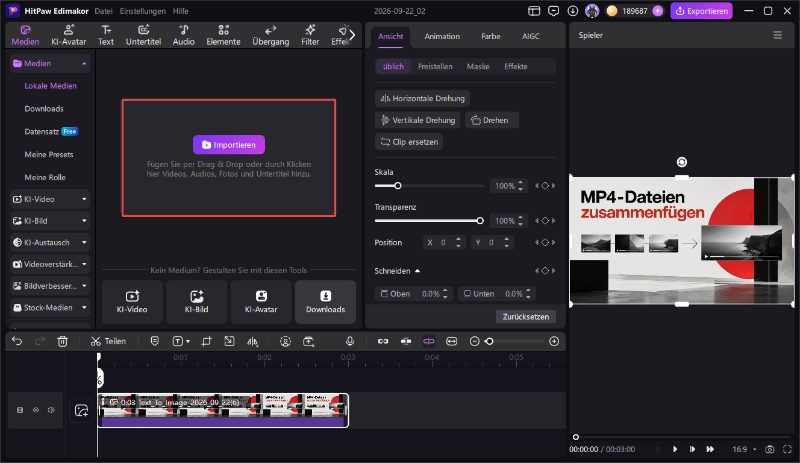The height and width of the screenshot is (463, 800).
Task: Click the mirror flip icon in timeline toolbar
Action: pyautogui.click(x=253, y=341)
